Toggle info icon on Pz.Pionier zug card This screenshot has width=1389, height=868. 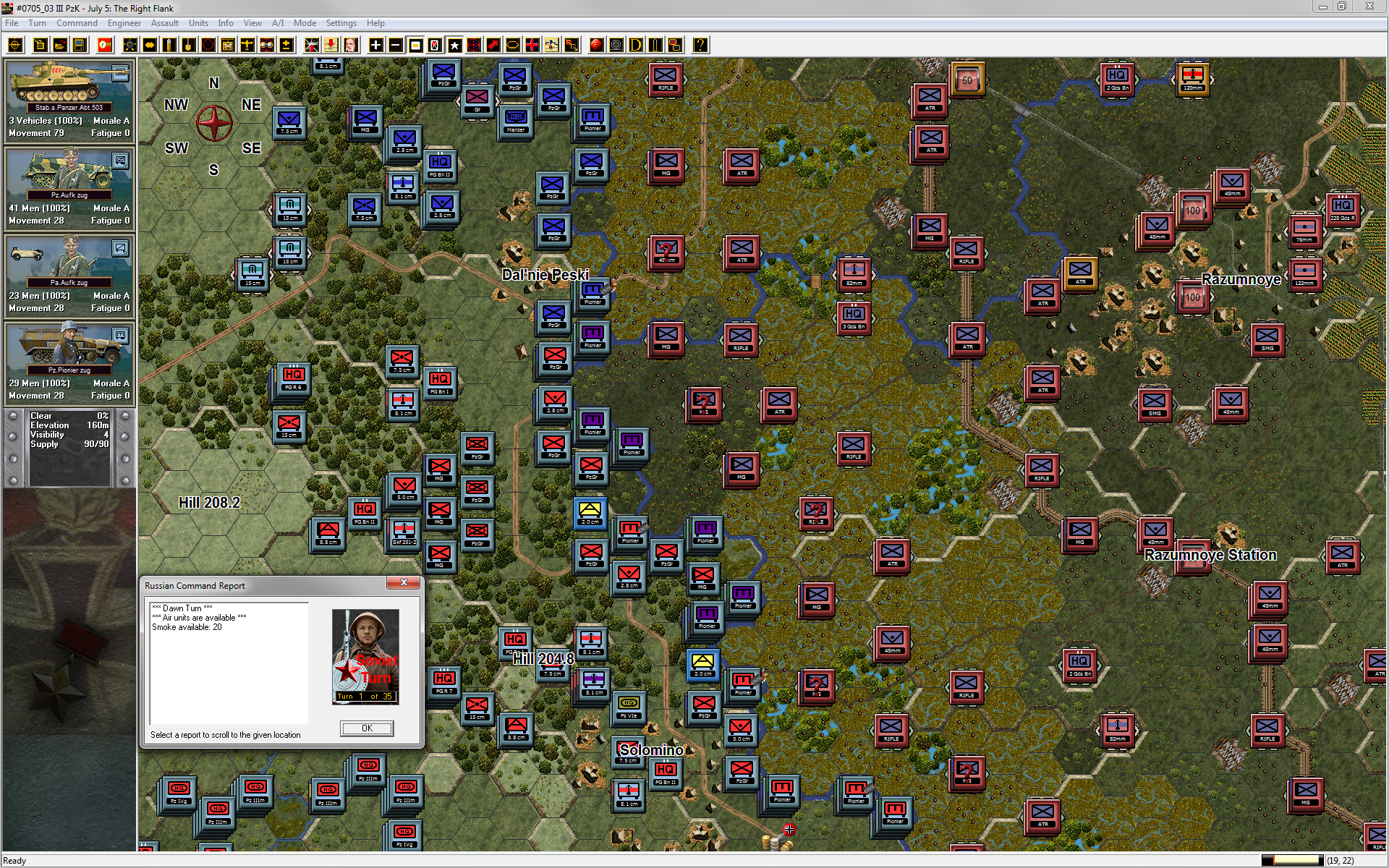pos(121,335)
